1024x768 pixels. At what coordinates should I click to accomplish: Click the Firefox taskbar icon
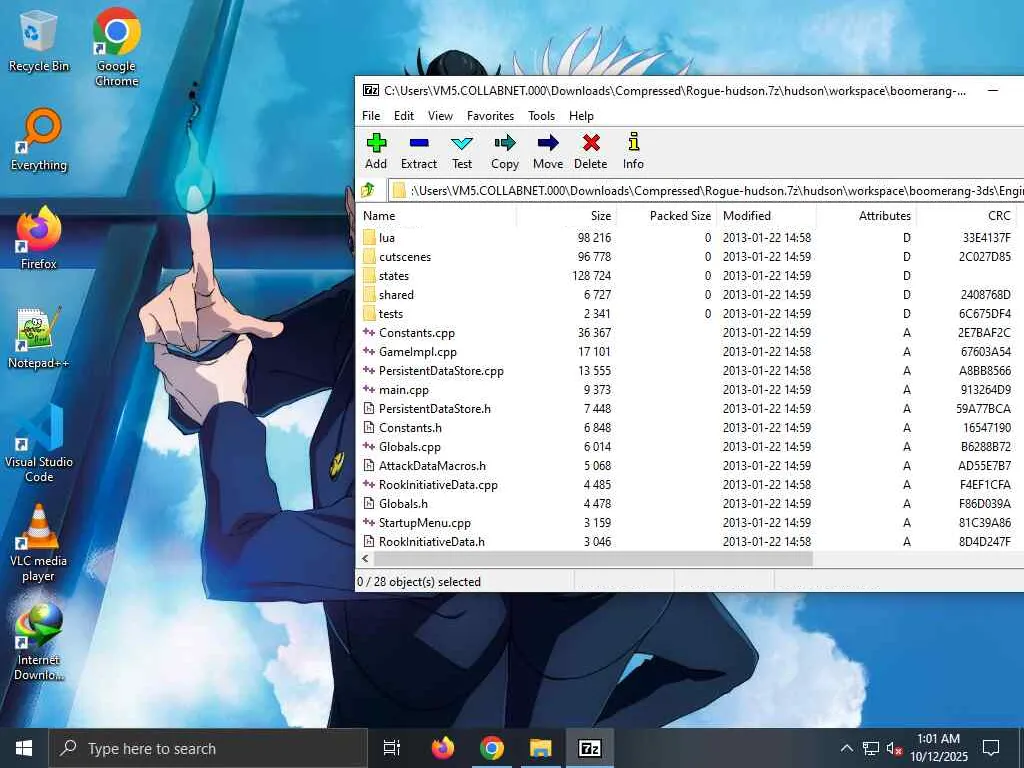443,748
